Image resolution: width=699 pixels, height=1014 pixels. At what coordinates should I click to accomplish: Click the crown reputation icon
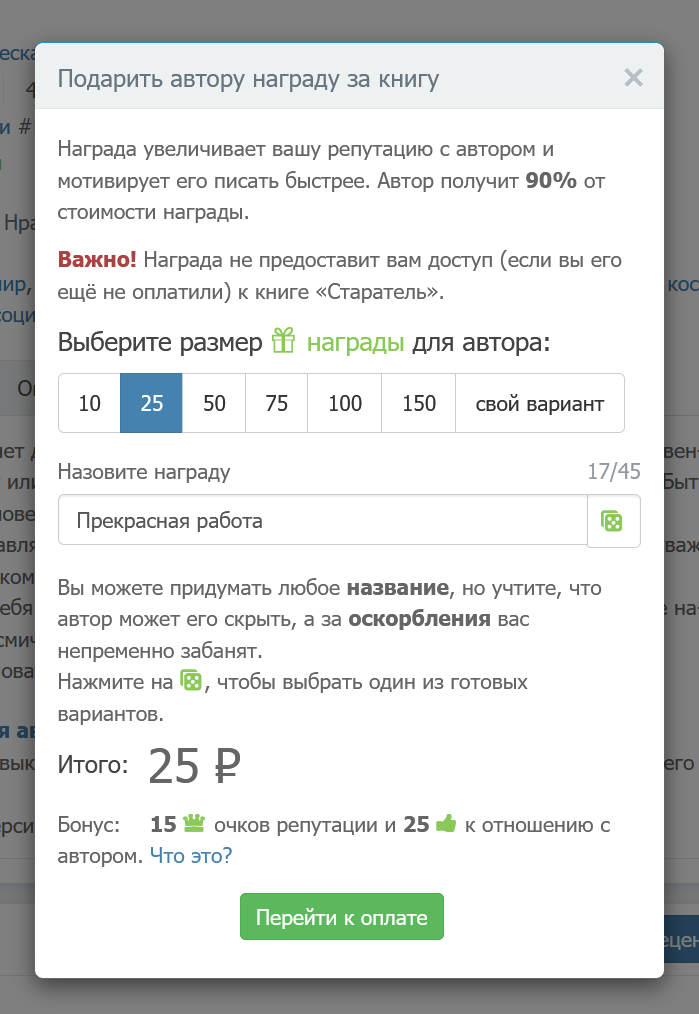[x=194, y=823]
